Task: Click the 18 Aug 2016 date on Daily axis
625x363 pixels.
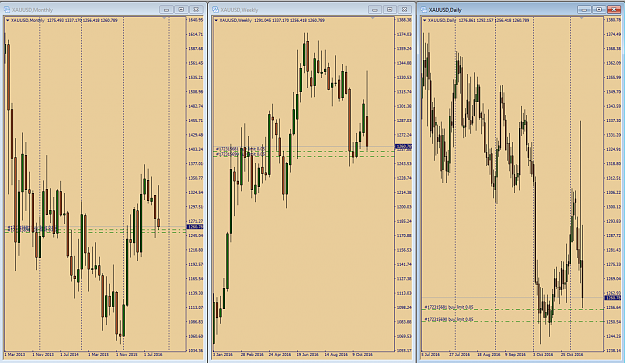Action: 489,354
